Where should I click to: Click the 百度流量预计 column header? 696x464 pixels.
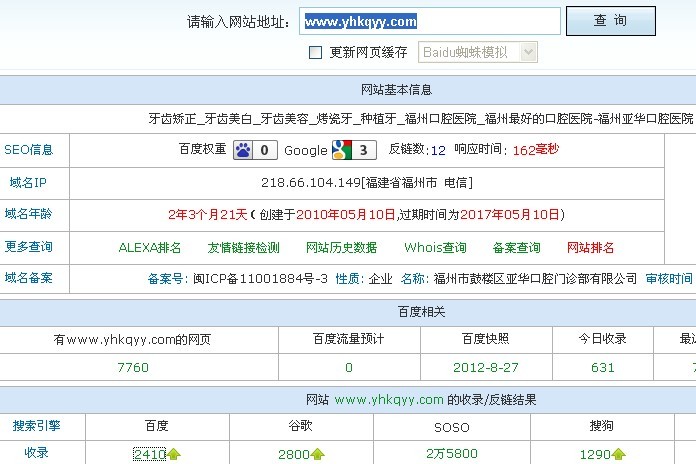(x=349, y=339)
